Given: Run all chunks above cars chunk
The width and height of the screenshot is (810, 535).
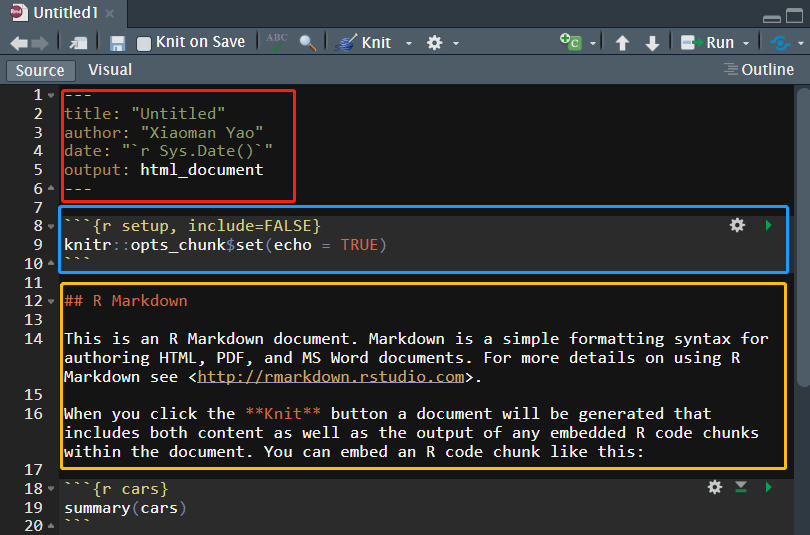Looking at the screenshot, I should coord(741,487).
